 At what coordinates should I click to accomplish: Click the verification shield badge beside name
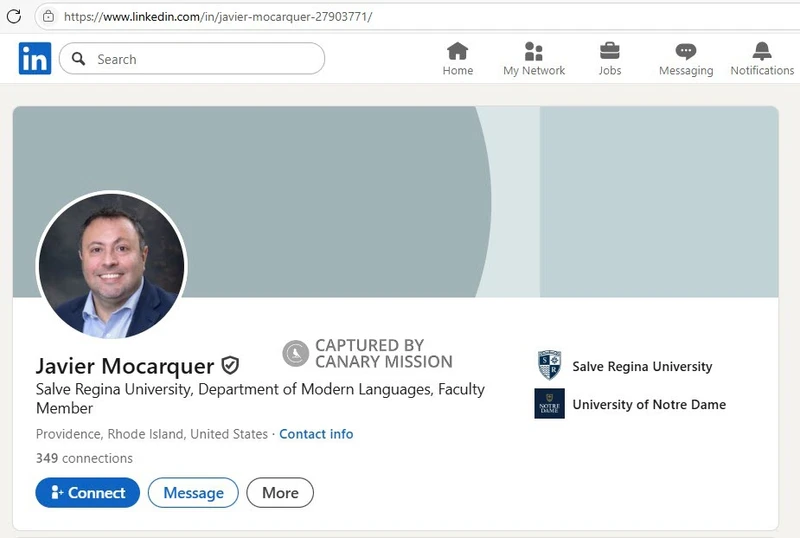click(230, 365)
